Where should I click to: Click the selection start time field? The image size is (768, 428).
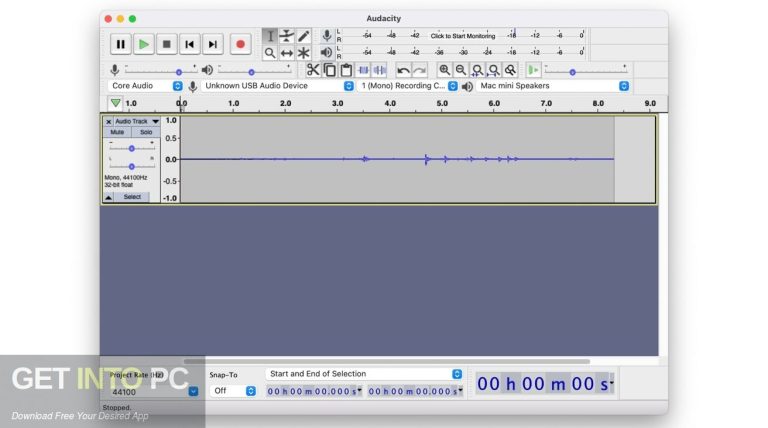point(314,391)
